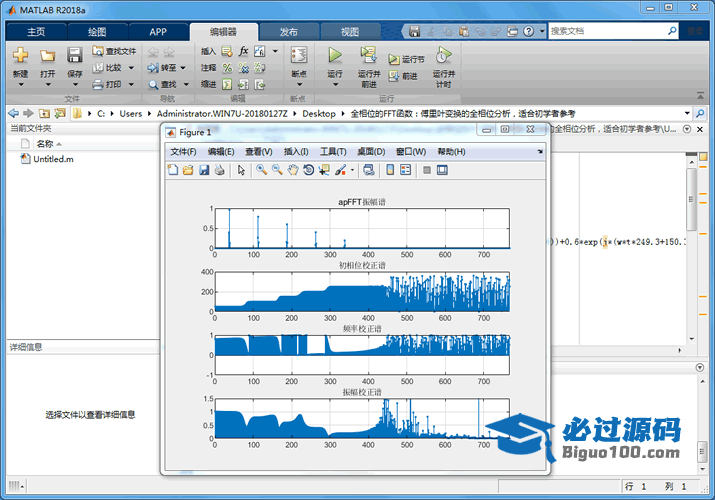Click Print Figure icon in Figure 1 toolbar

coord(220,170)
